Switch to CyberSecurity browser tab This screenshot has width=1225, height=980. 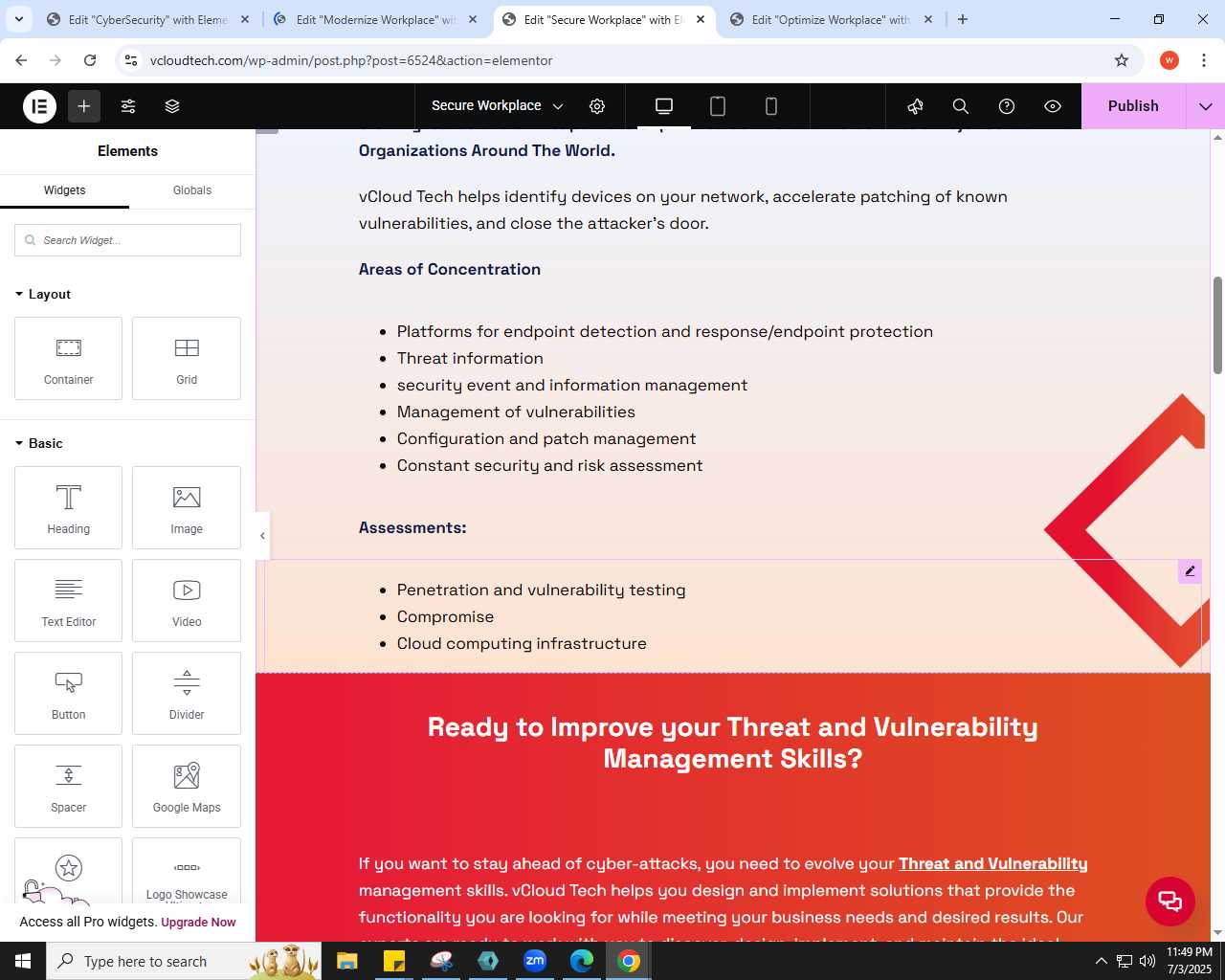coord(148,19)
